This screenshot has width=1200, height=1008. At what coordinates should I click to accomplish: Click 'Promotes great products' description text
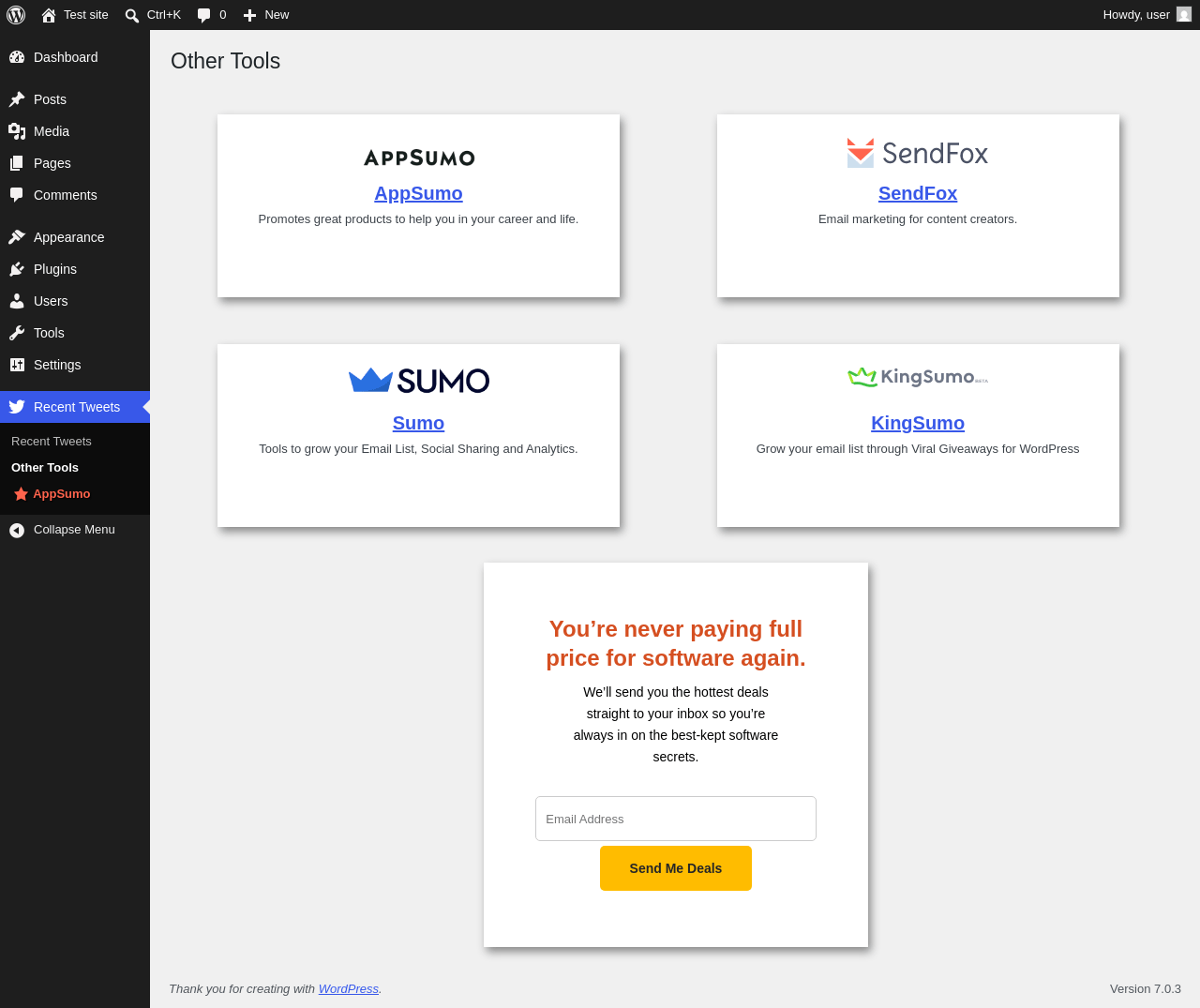(x=418, y=219)
